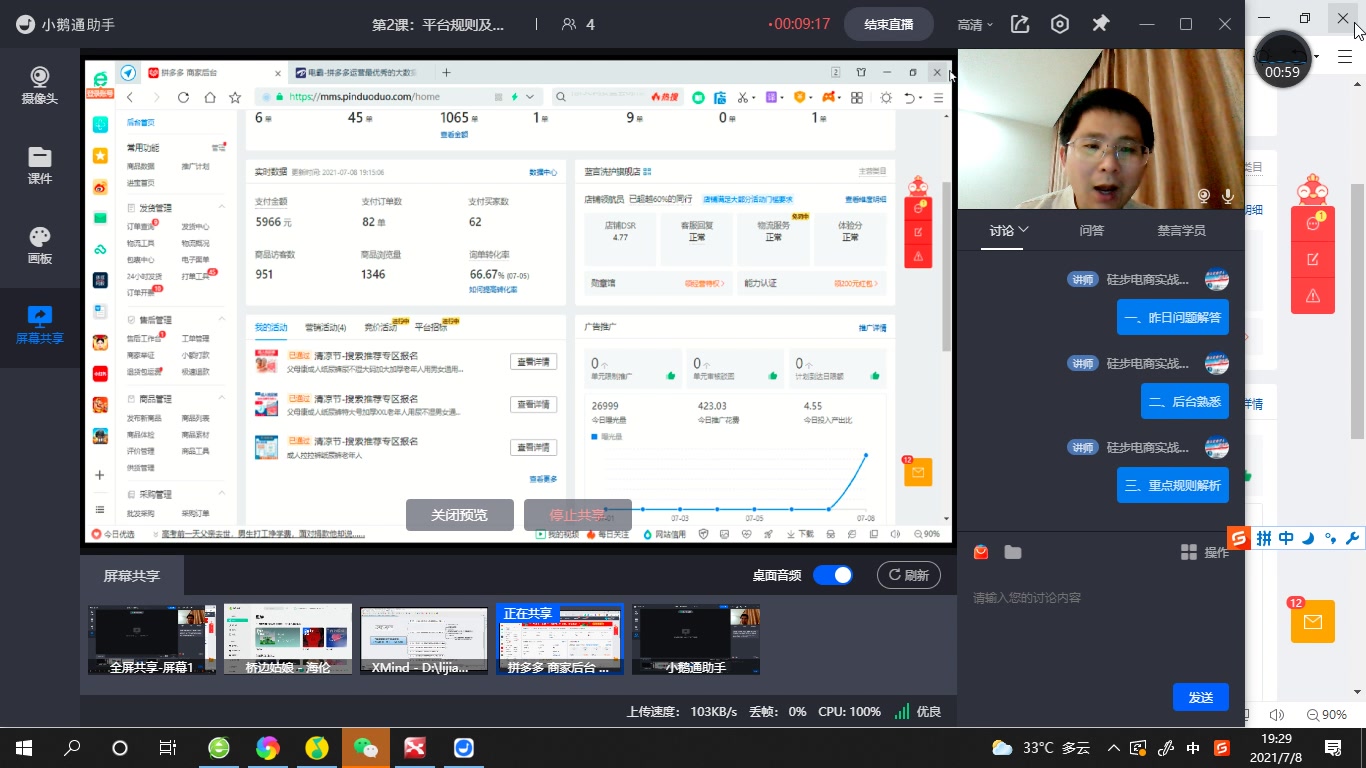Select the 拼多多 商家后台 sharing thumbnail

pos(560,639)
